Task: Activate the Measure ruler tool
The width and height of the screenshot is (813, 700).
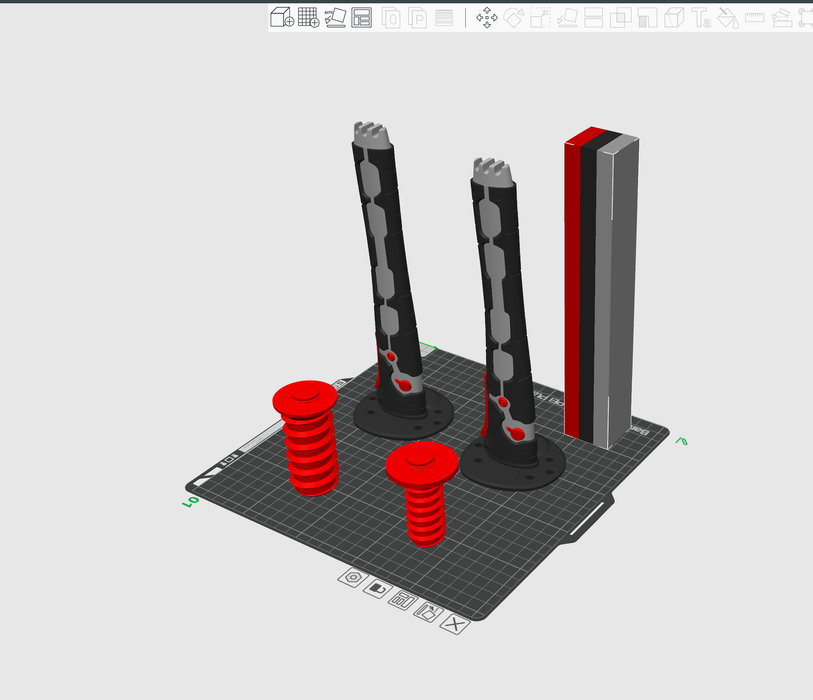Action: [x=756, y=17]
